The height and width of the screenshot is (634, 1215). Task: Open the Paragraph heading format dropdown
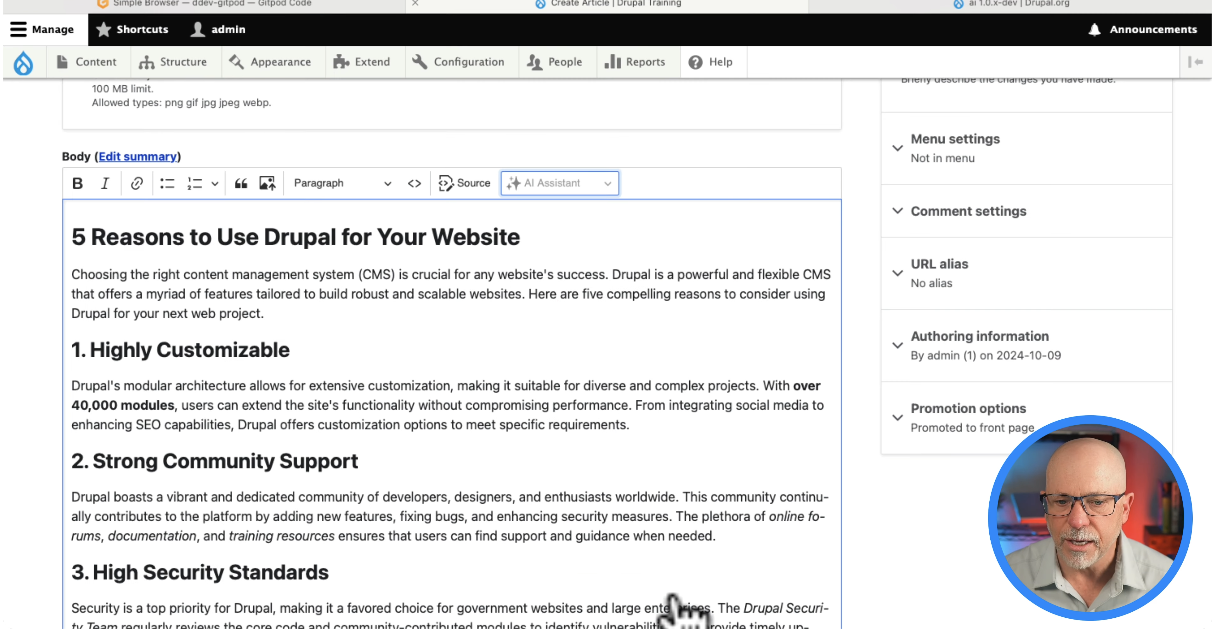342,183
